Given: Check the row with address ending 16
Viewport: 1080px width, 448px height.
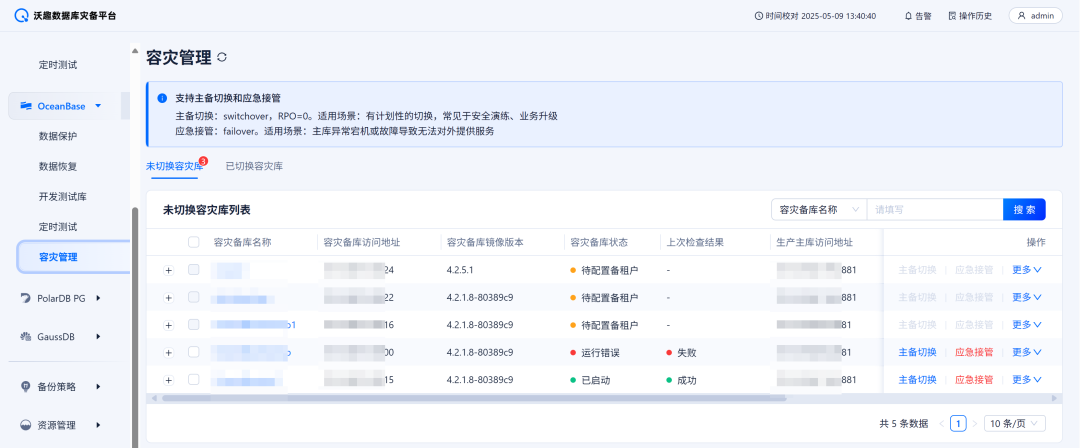Looking at the screenshot, I should click(194, 325).
